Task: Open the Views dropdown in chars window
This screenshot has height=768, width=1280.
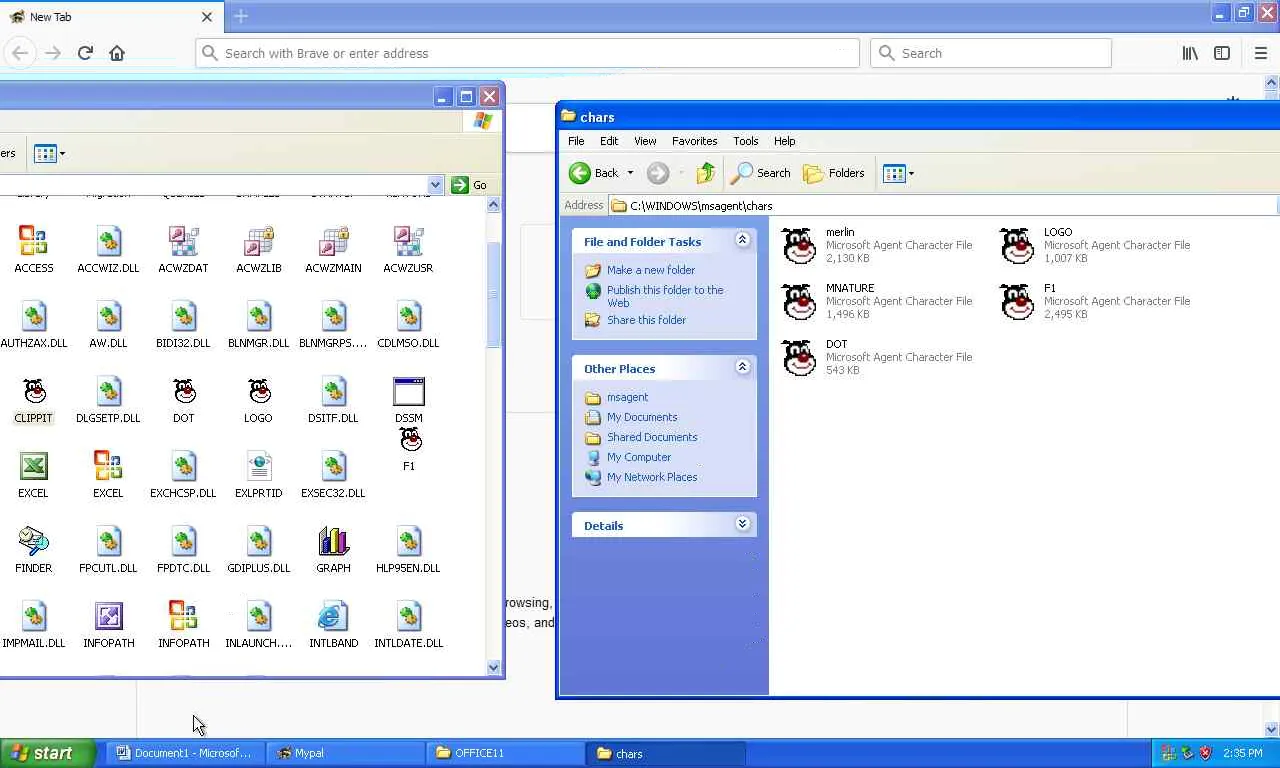Action: (898, 173)
